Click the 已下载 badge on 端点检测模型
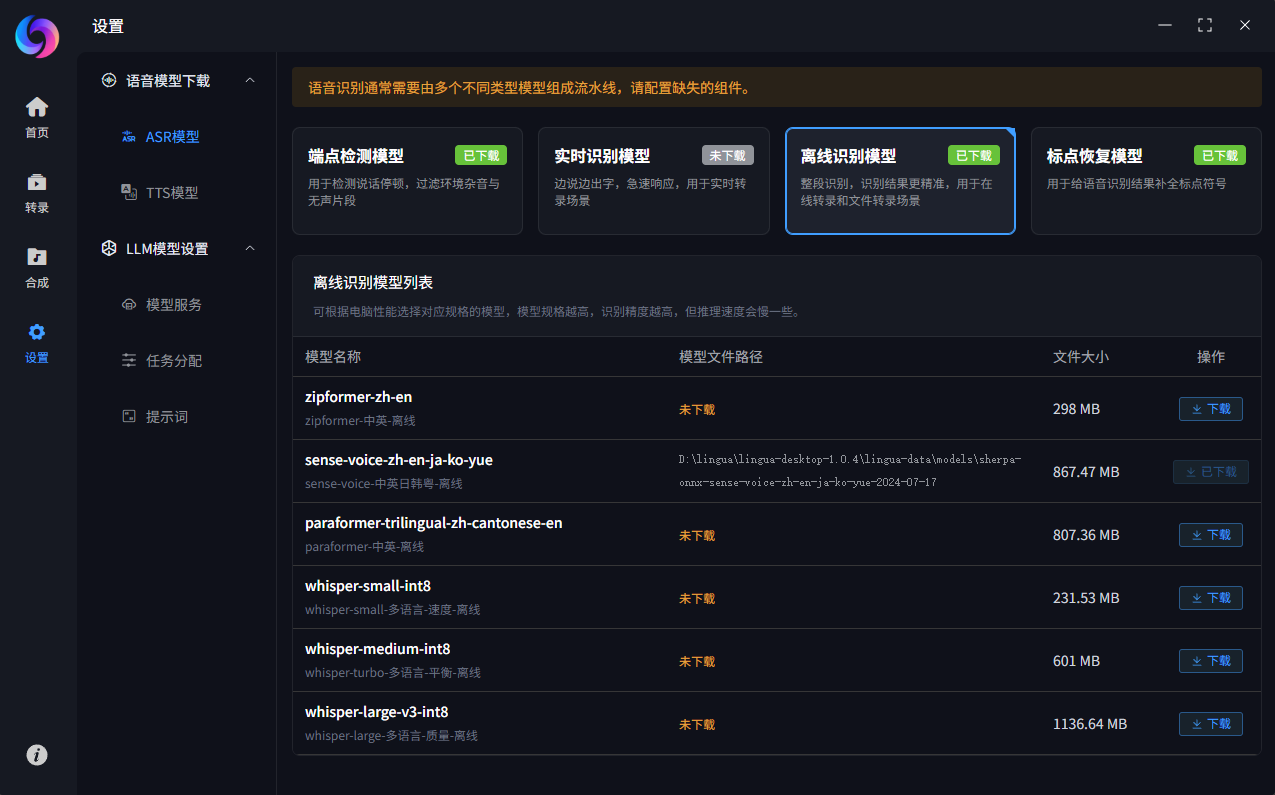Image resolution: width=1275 pixels, height=795 pixels. point(481,155)
